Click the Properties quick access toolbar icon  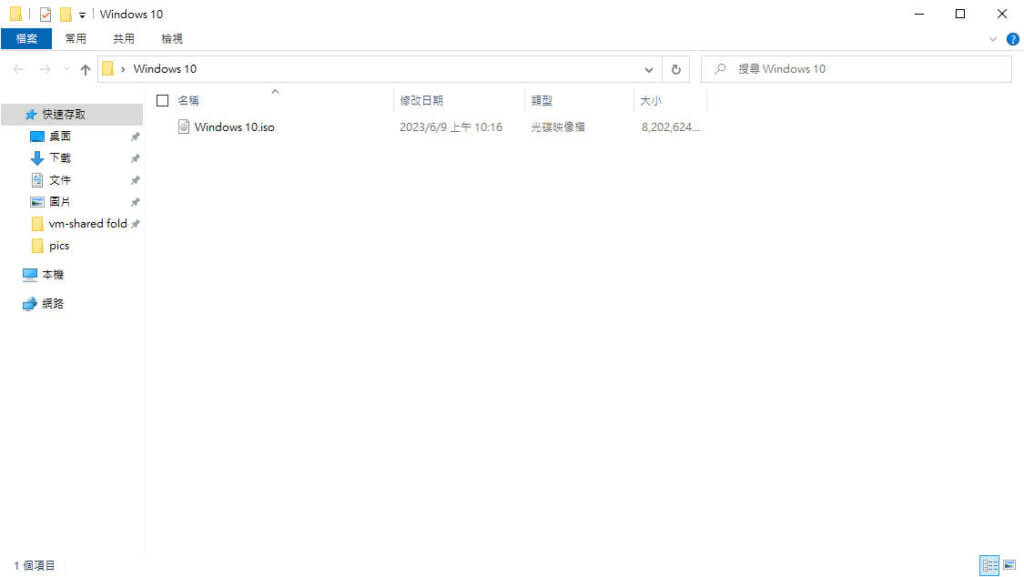45,14
